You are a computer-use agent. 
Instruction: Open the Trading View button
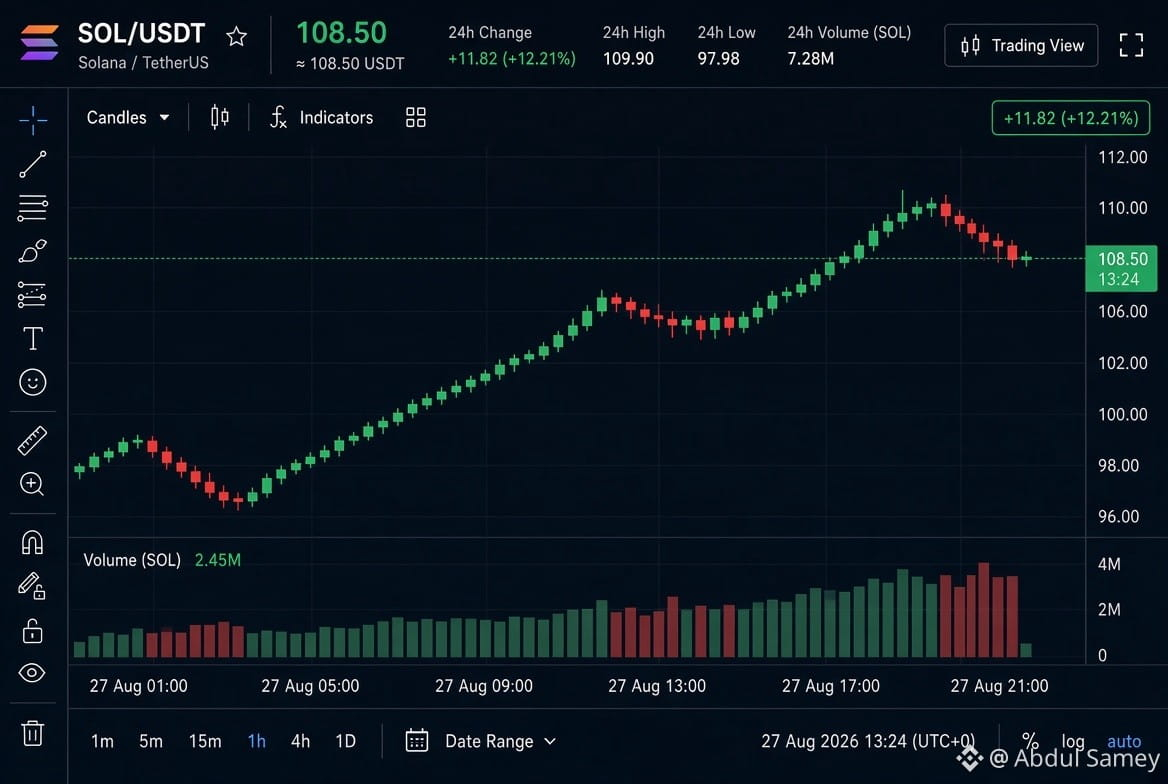pyautogui.click(x=1021, y=45)
